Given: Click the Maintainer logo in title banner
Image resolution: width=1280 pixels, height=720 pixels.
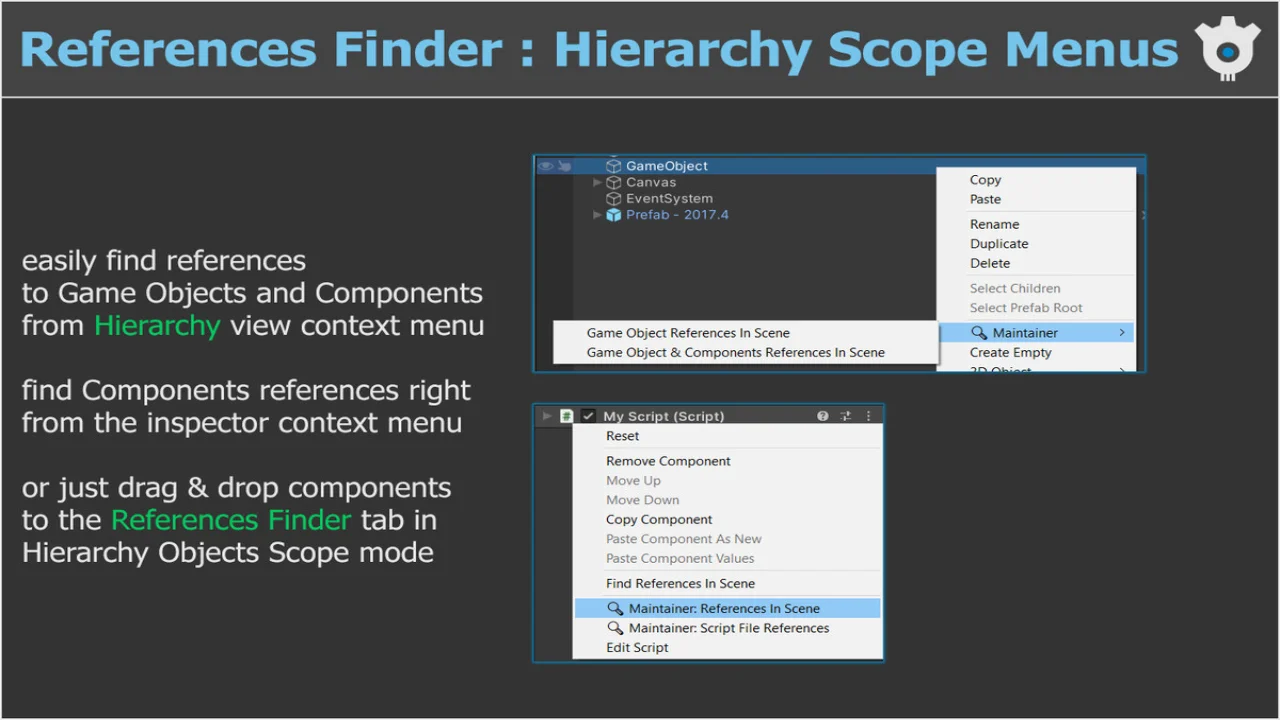Looking at the screenshot, I should pyautogui.click(x=1227, y=47).
